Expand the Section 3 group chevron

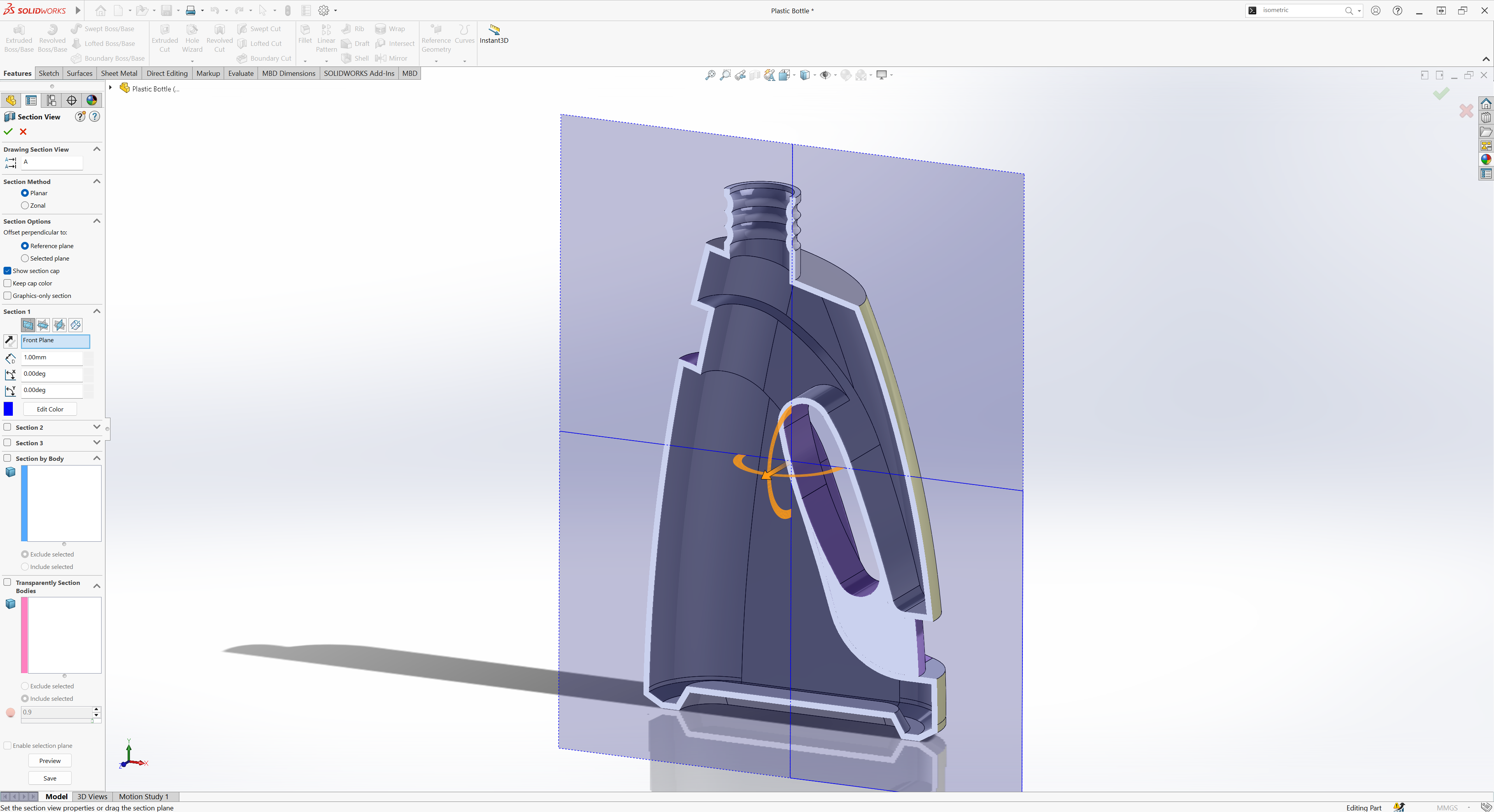pyautogui.click(x=97, y=443)
